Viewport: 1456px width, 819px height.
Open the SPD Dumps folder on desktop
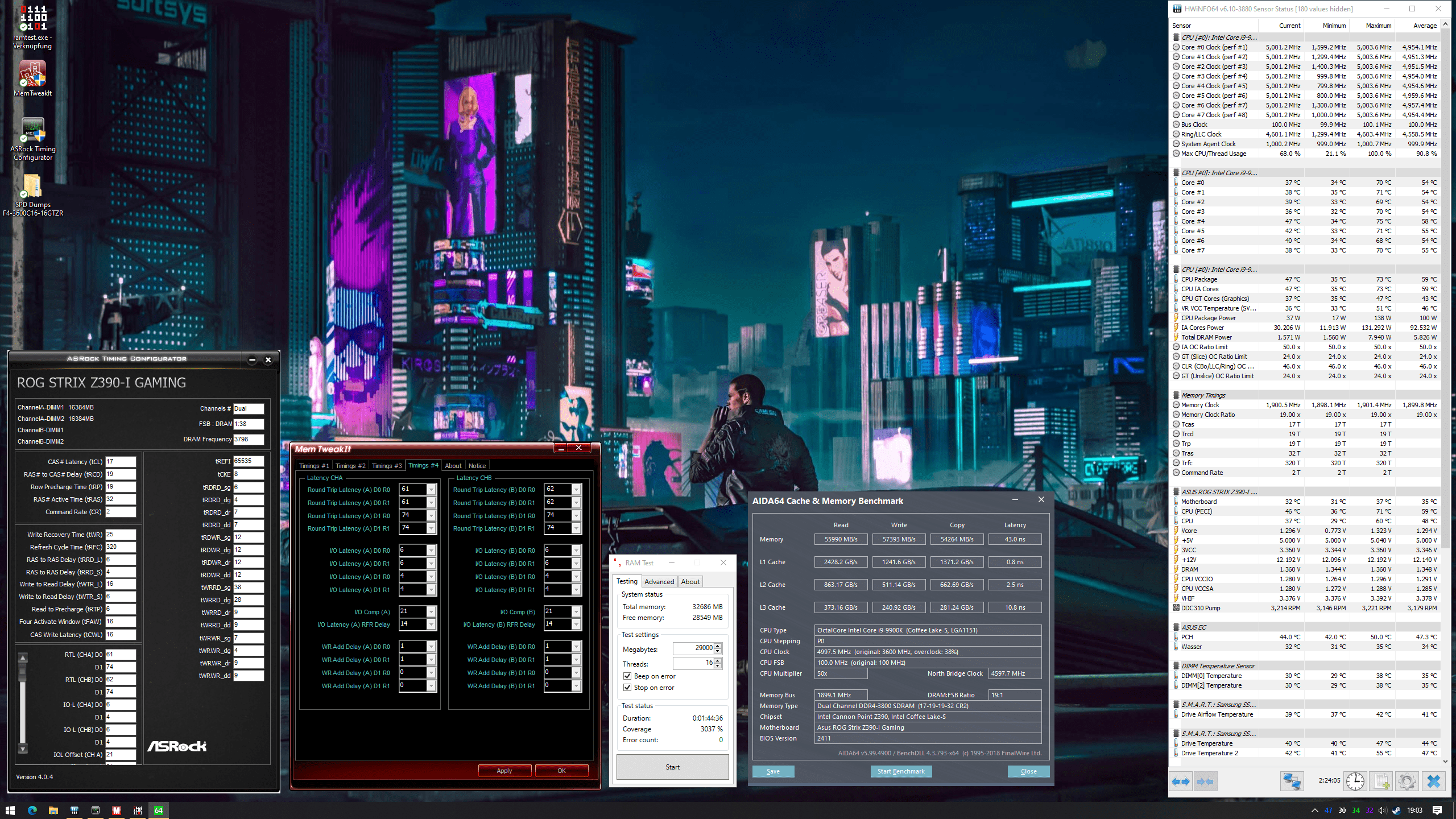point(33,195)
